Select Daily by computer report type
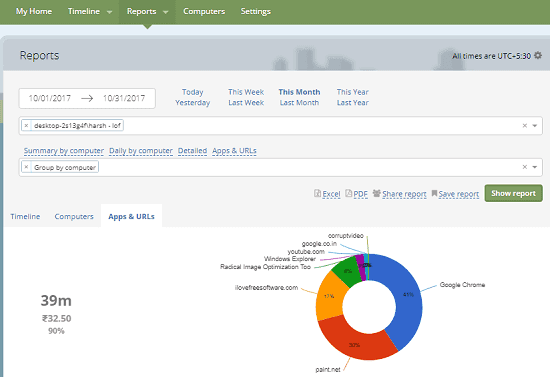 click(x=141, y=151)
